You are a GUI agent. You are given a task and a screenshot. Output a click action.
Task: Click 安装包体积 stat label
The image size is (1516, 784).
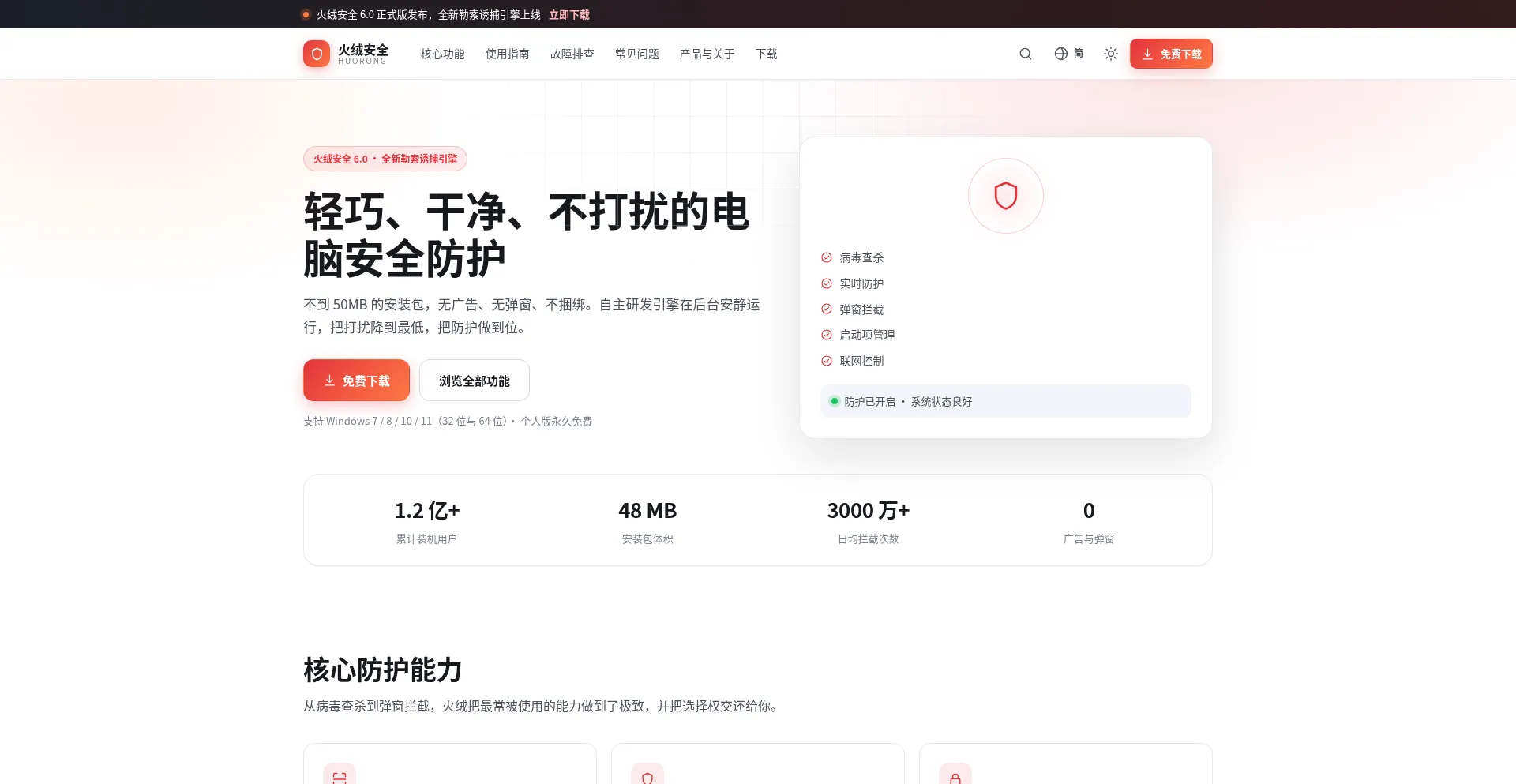(x=647, y=539)
